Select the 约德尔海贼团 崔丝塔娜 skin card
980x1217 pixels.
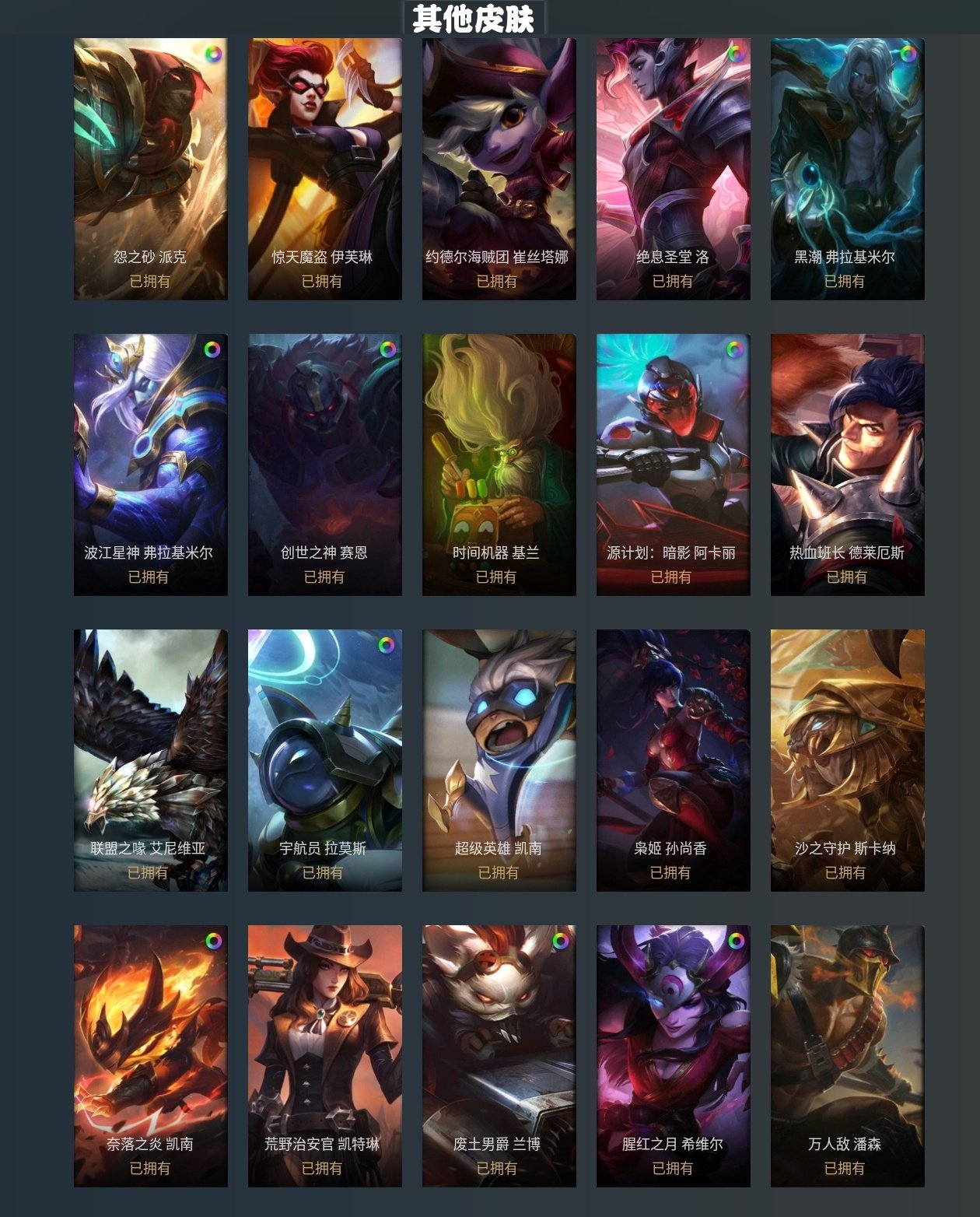[499, 169]
